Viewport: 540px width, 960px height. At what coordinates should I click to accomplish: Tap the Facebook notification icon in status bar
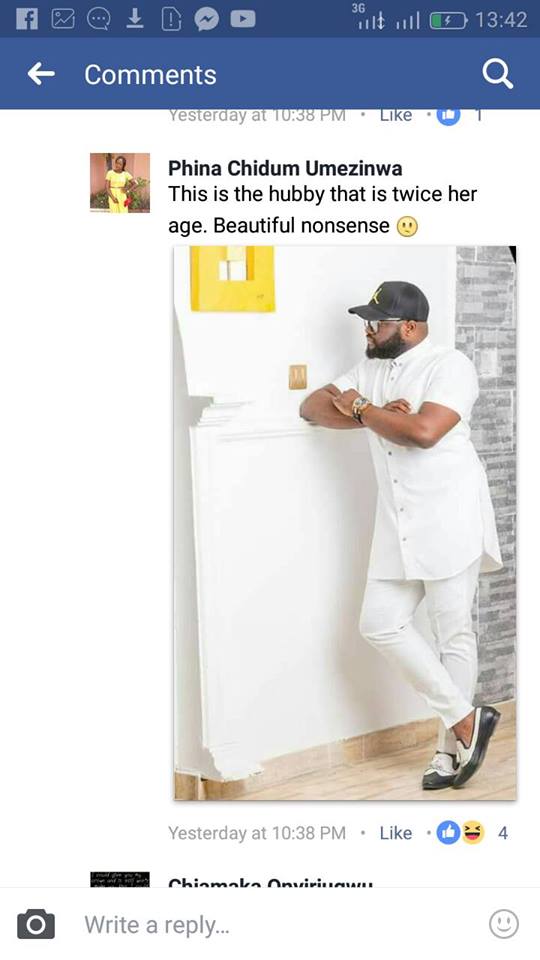tap(26, 20)
